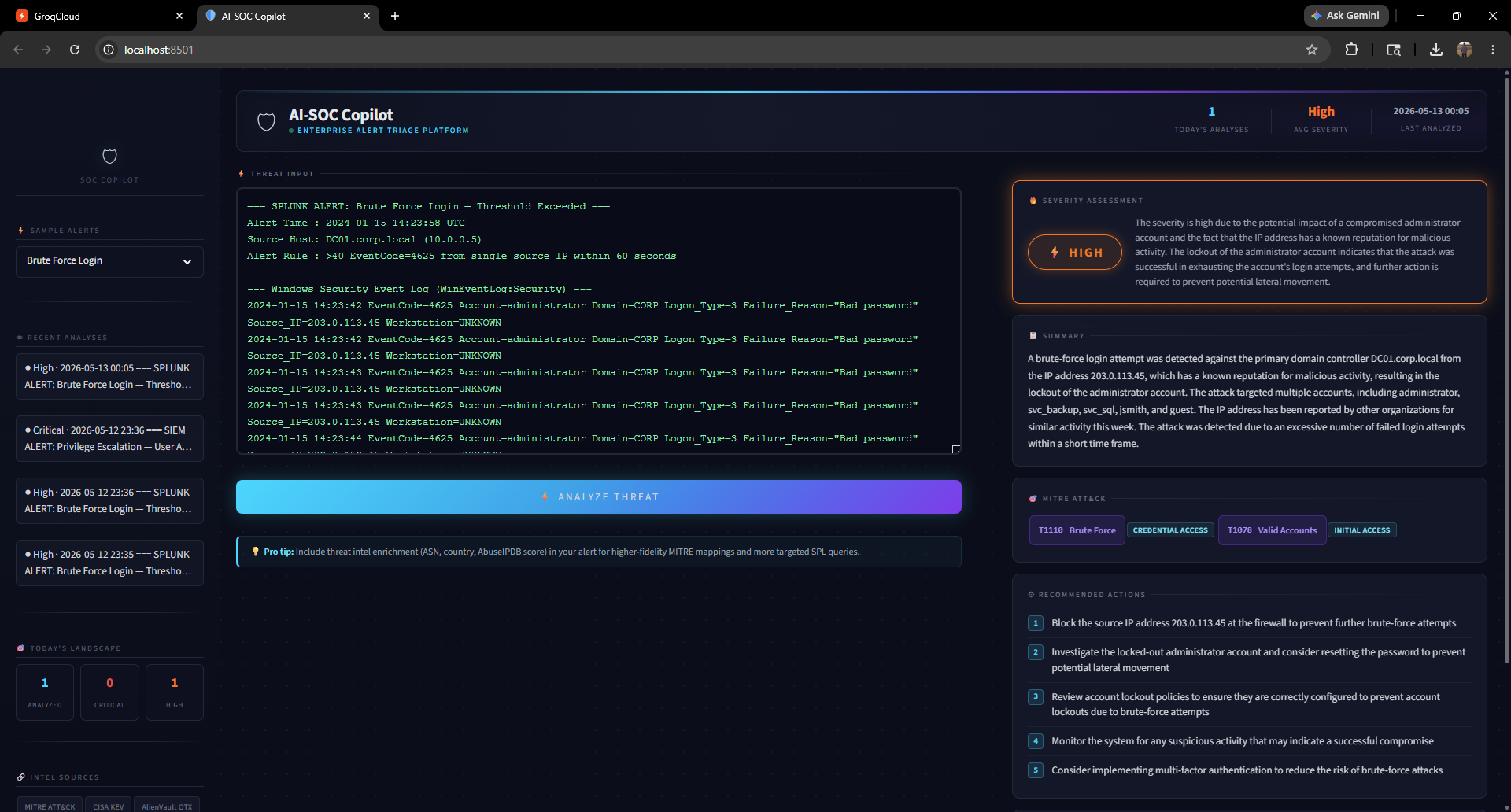This screenshot has width=1511, height=812.
Task: Click the Initial Access tactic tag
Action: click(1362, 530)
